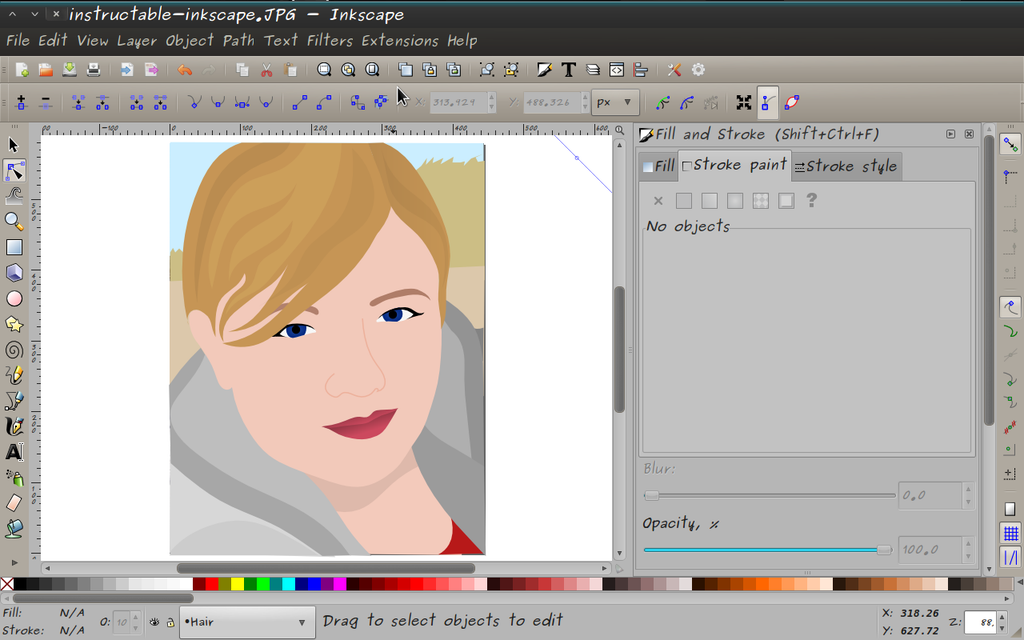Activate the Zoom tool
Viewport: 1024px width, 640px height.
pyautogui.click(x=14, y=221)
